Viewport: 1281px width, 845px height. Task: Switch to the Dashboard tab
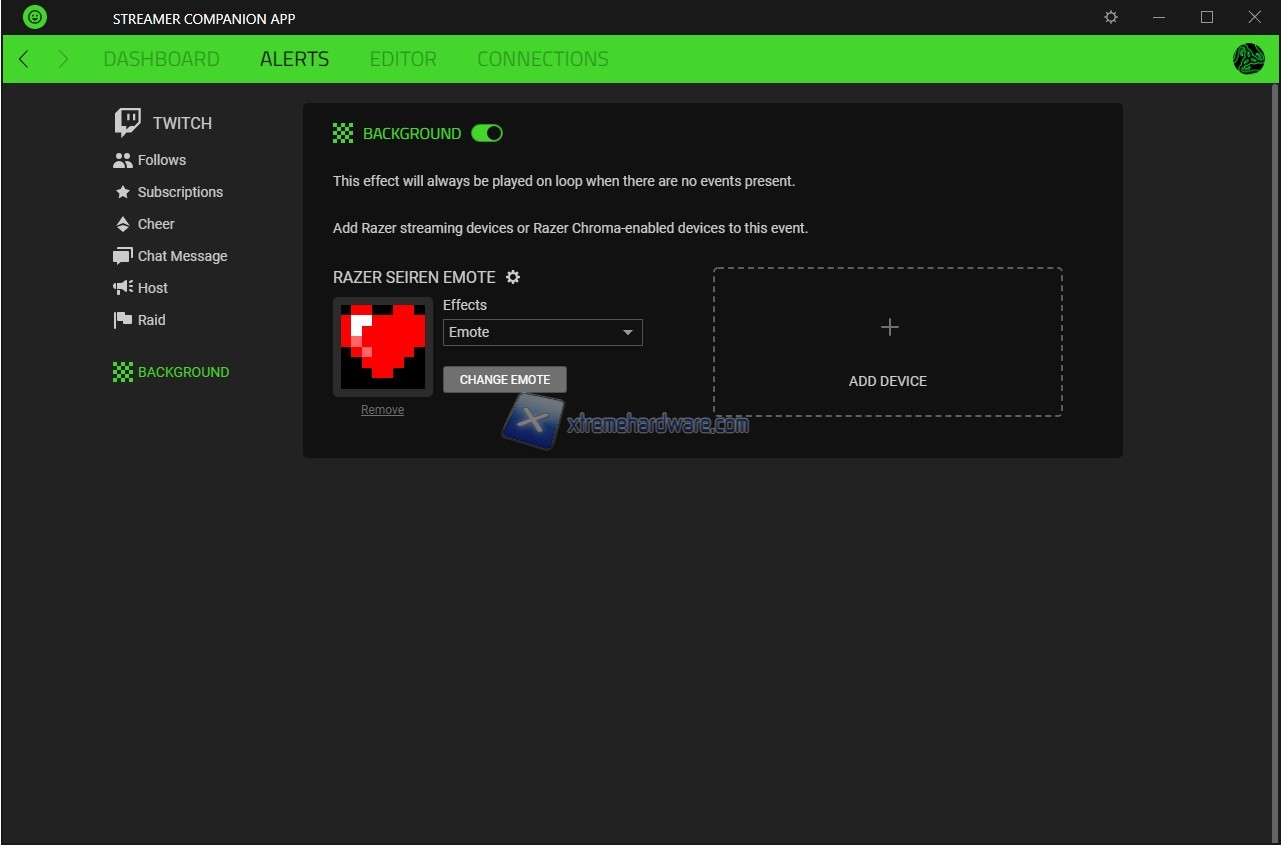click(x=161, y=59)
